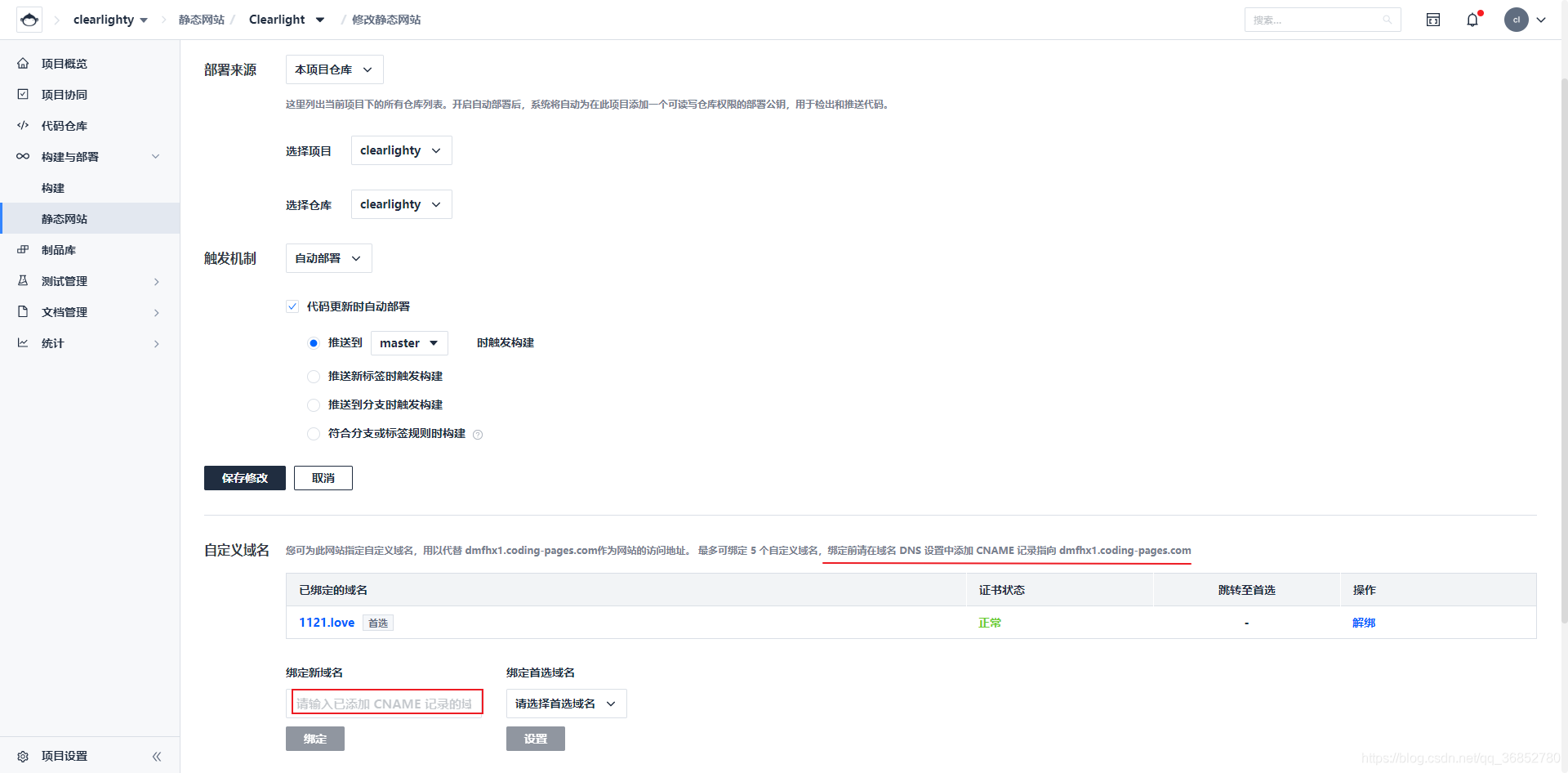
Task: Select 推送新标签时触发构建 option
Action: click(x=313, y=376)
